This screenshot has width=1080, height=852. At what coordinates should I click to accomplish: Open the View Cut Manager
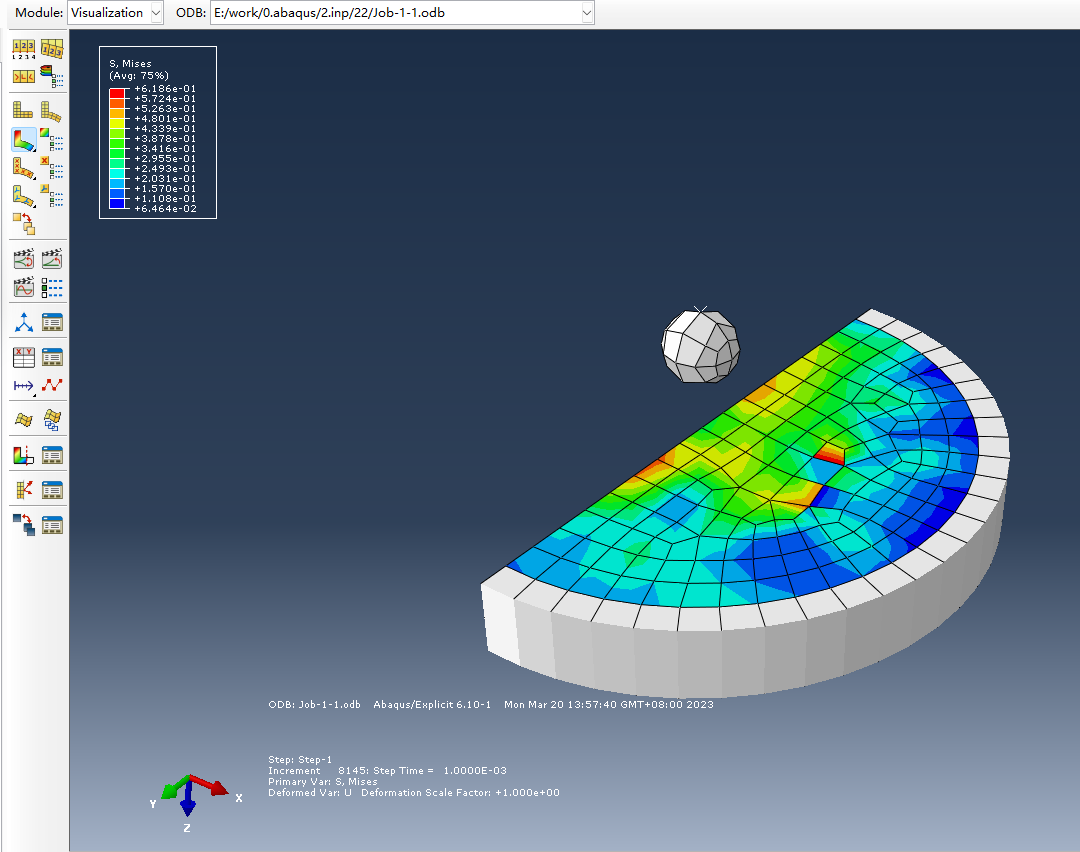pyautogui.click(x=52, y=455)
